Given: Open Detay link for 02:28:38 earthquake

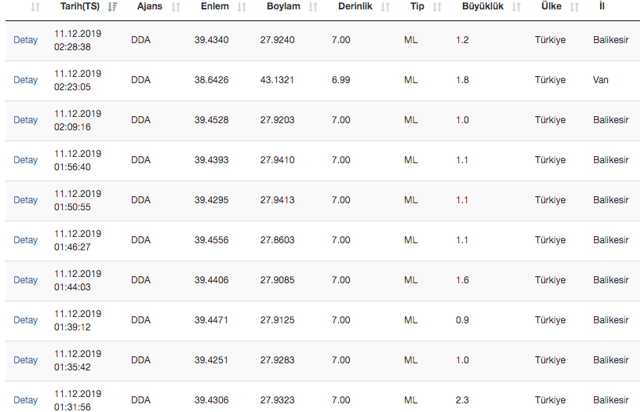Looking at the screenshot, I should [x=25, y=40].
